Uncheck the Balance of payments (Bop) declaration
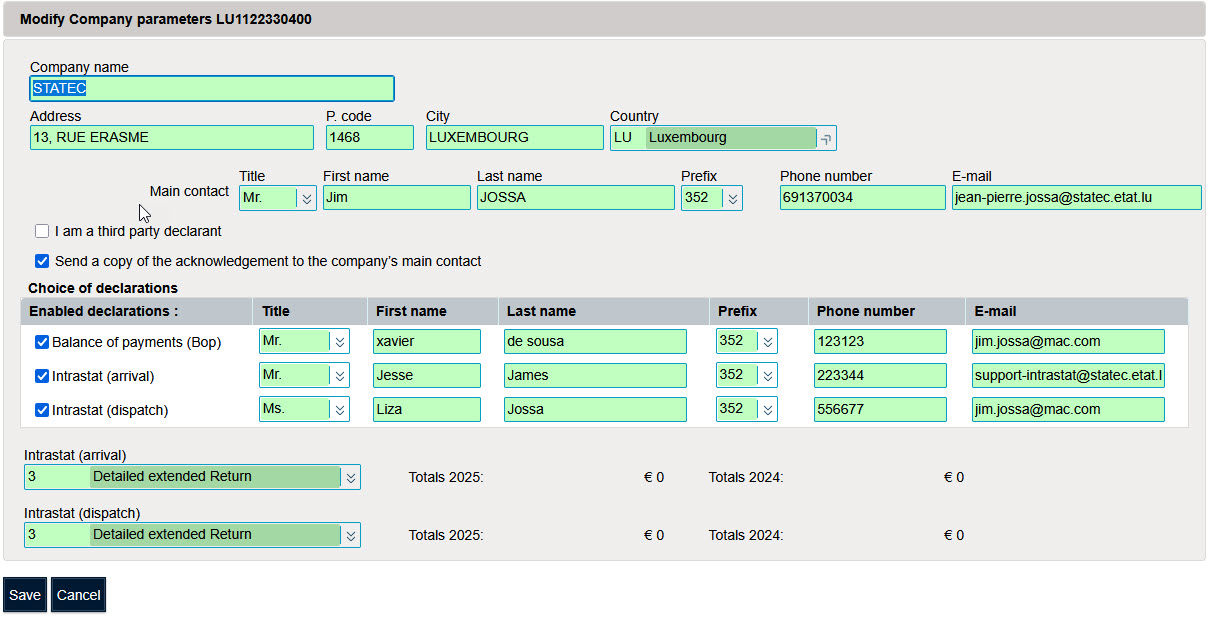 [x=42, y=341]
